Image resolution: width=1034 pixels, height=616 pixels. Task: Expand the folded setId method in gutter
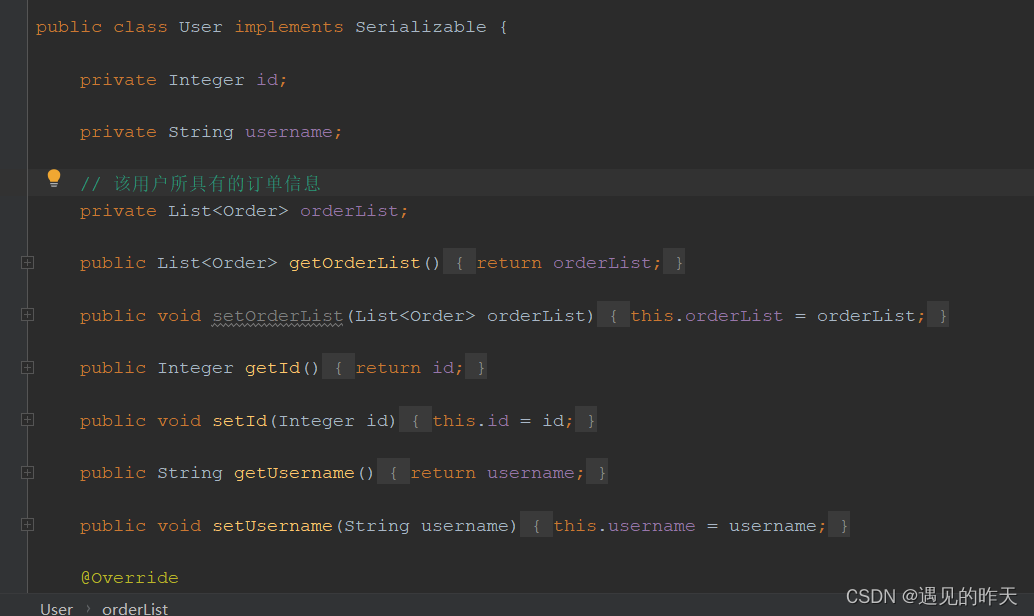coord(28,419)
